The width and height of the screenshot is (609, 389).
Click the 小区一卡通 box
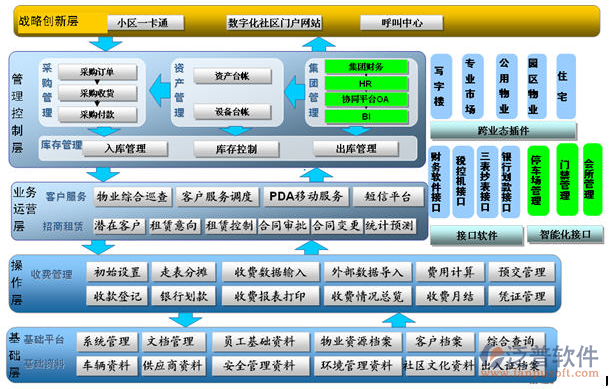(145, 23)
